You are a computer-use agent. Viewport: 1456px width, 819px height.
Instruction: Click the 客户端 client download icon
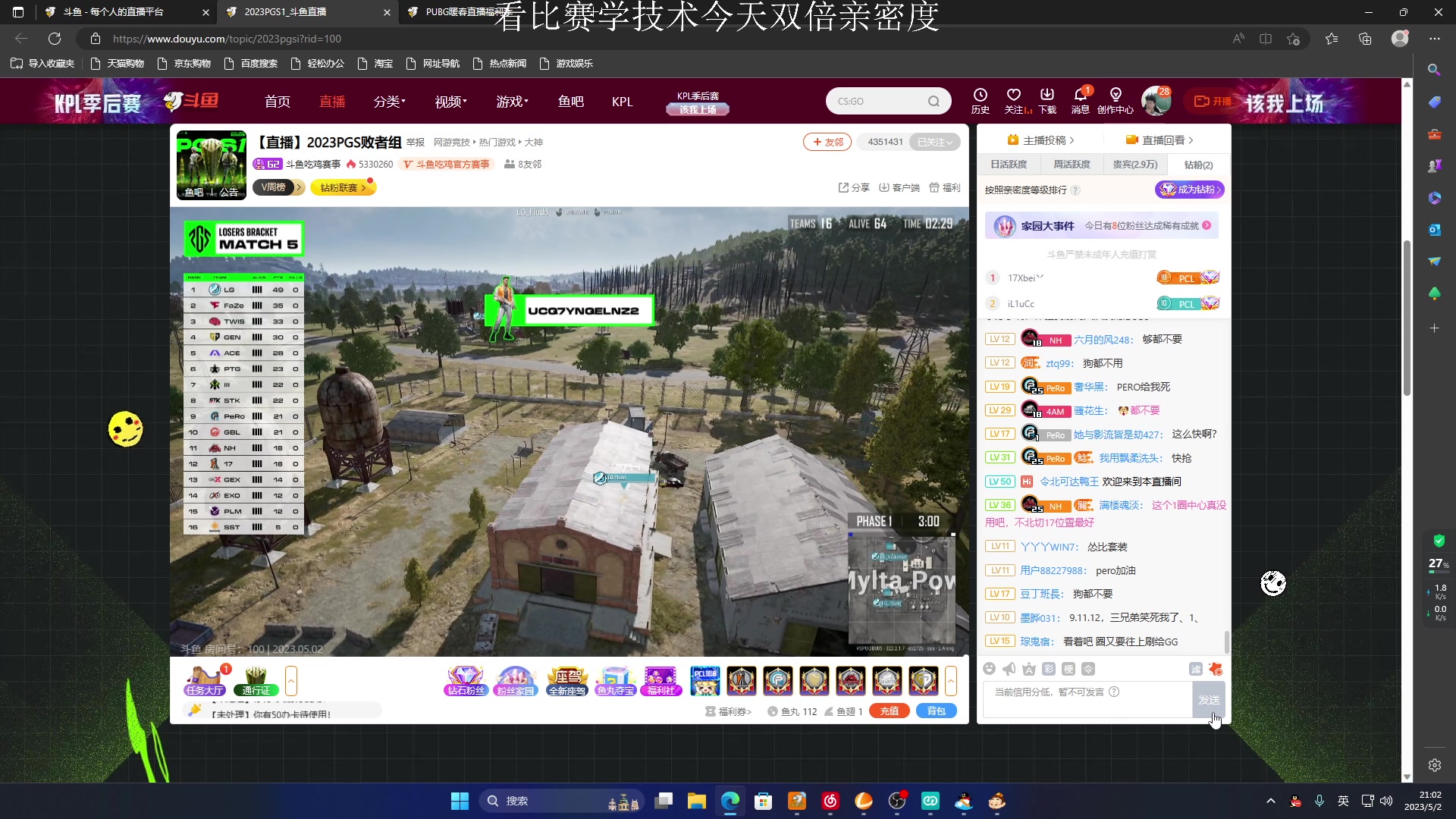(x=899, y=187)
